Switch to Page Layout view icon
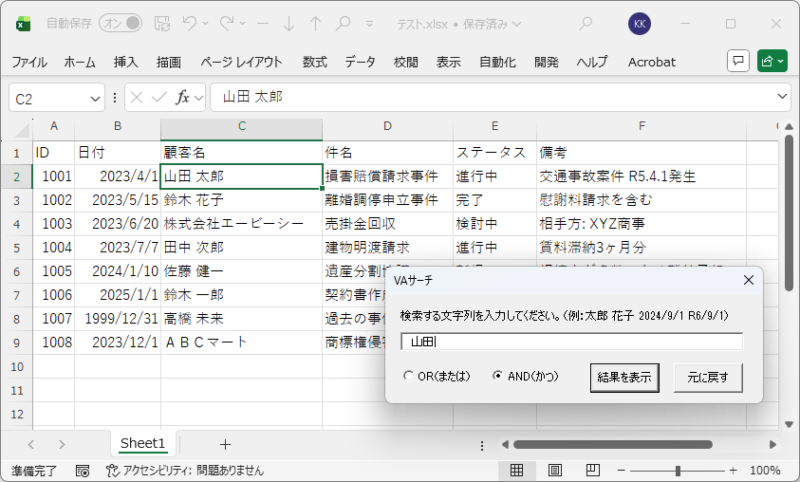This screenshot has width=800, height=482. pyautogui.click(x=555, y=470)
